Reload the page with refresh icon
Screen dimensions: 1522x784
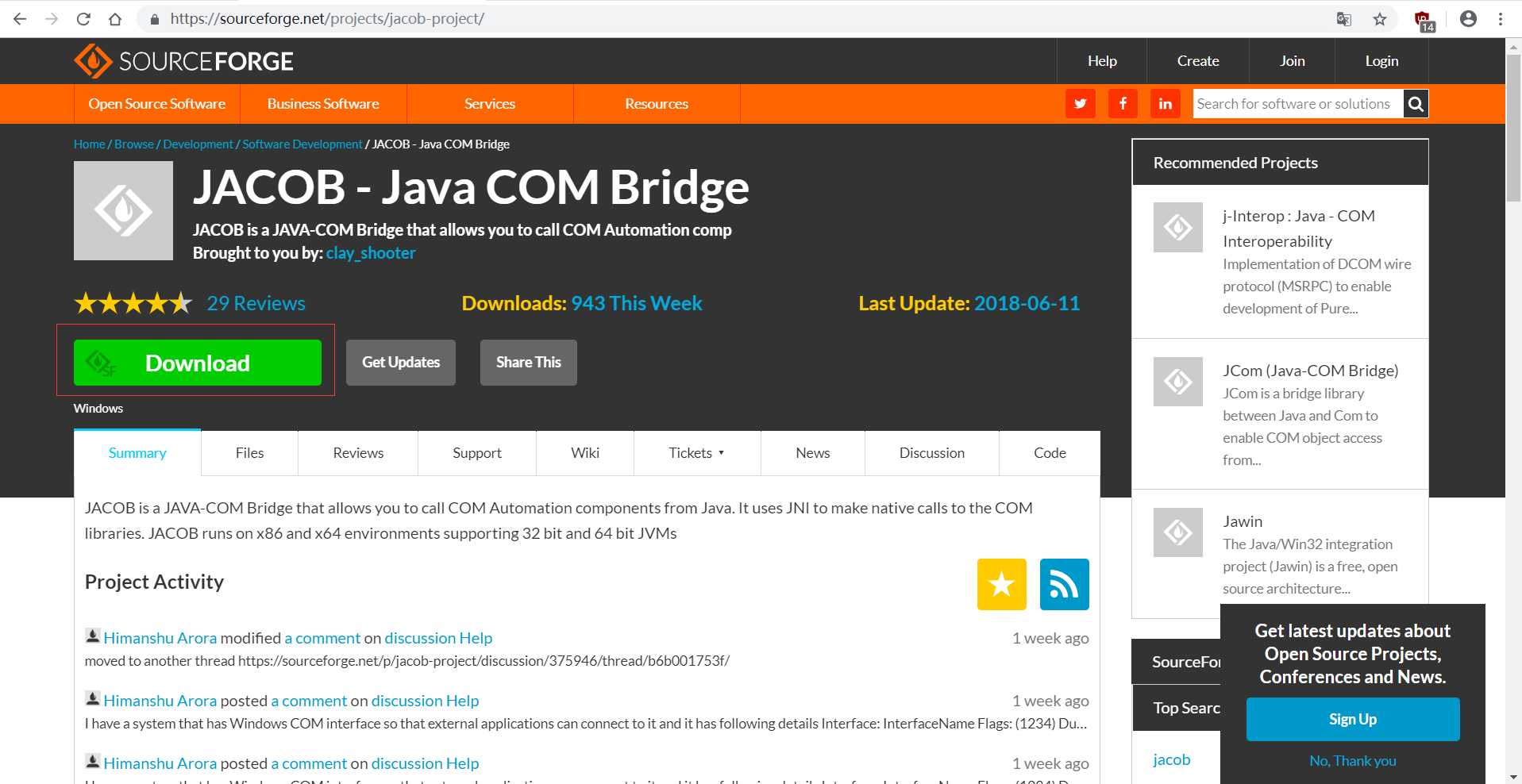pyautogui.click(x=83, y=19)
